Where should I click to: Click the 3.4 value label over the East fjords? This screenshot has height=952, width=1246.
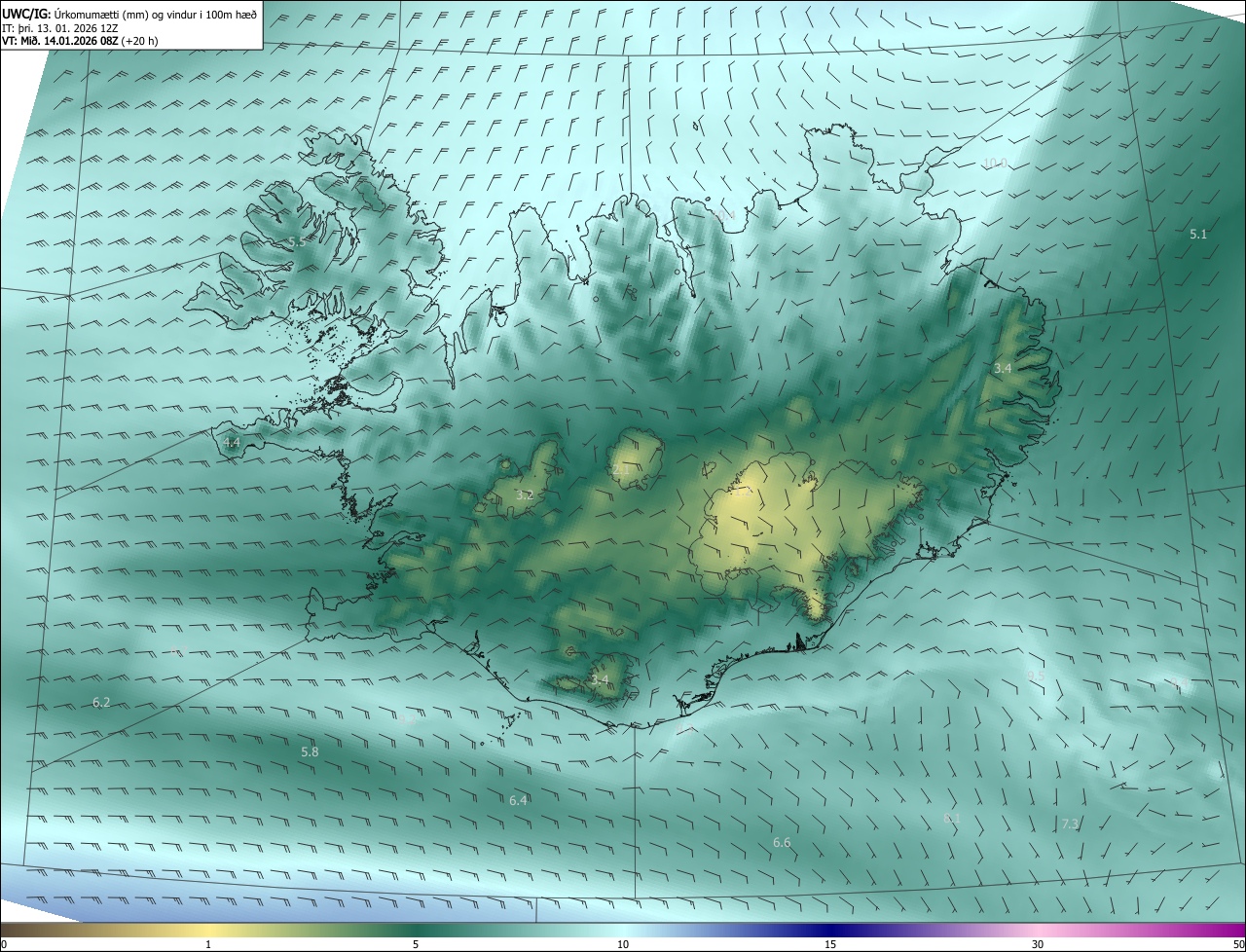(1003, 368)
